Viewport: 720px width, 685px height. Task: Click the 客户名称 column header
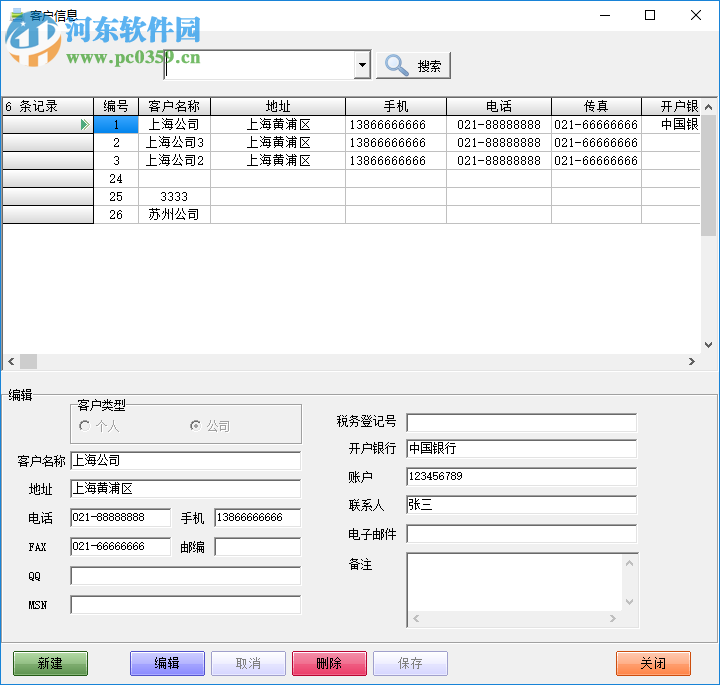pyautogui.click(x=174, y=107)
